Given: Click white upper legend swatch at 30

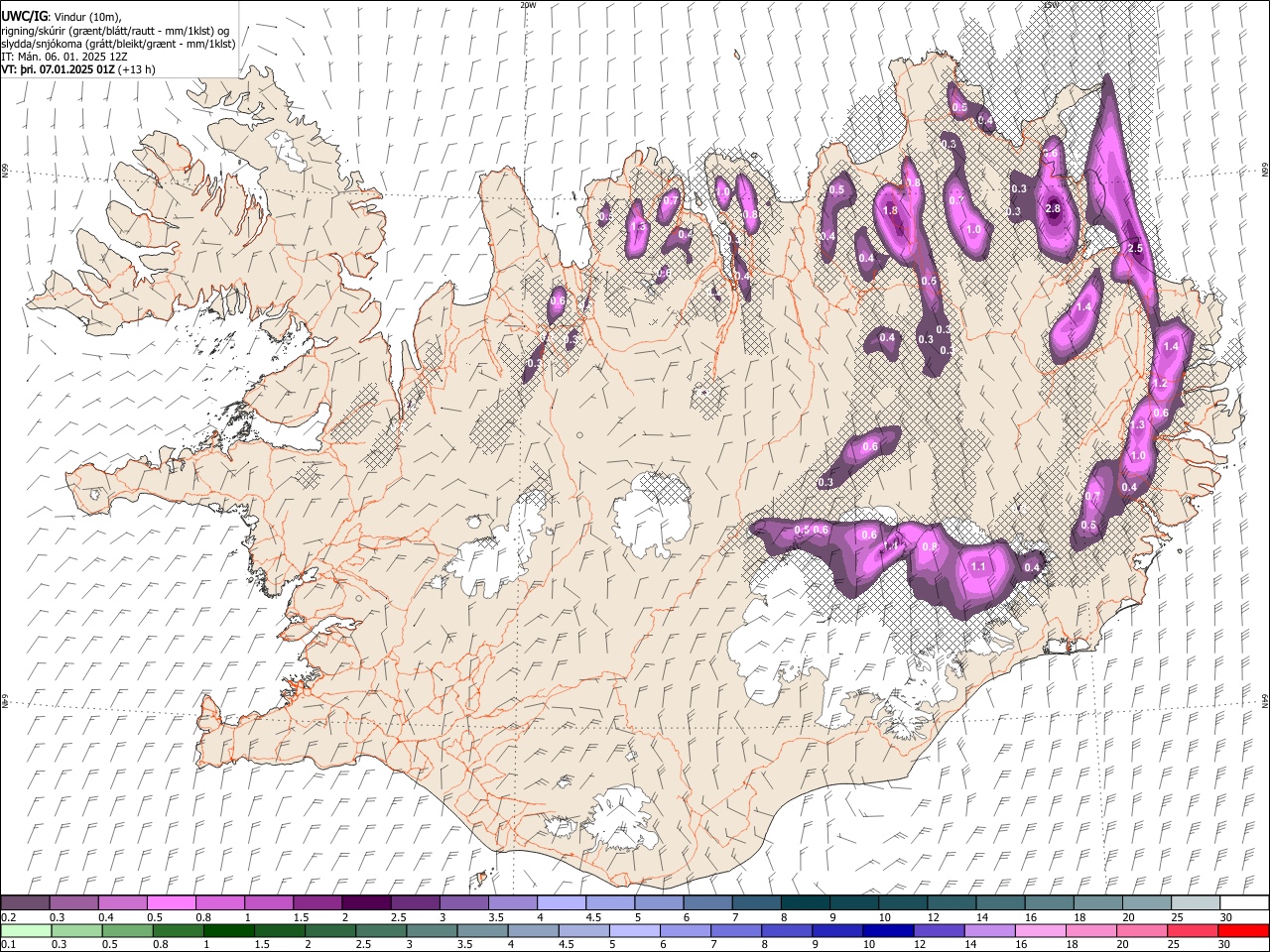Looking at the screenshot, I should (x=1243, y=903).
